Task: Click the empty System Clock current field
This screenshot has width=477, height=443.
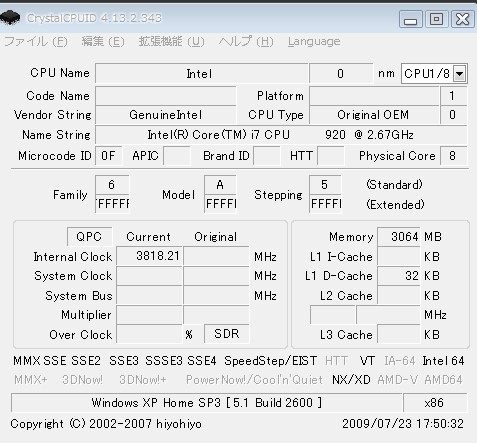Action: (x=149, y=276)
